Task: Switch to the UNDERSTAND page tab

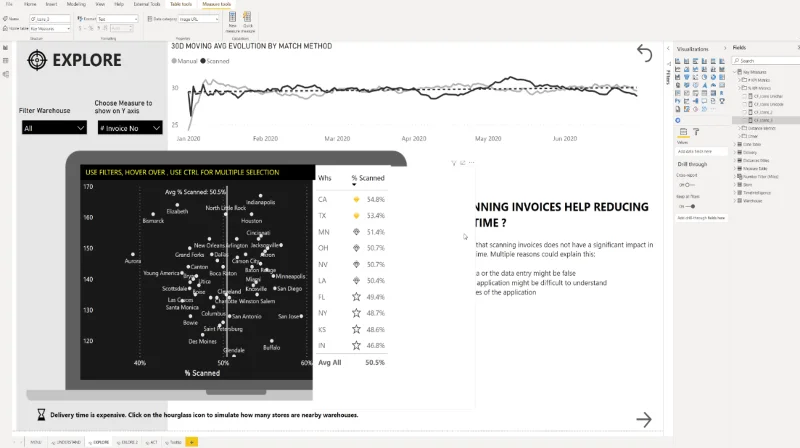Action: tap(67, 442)
